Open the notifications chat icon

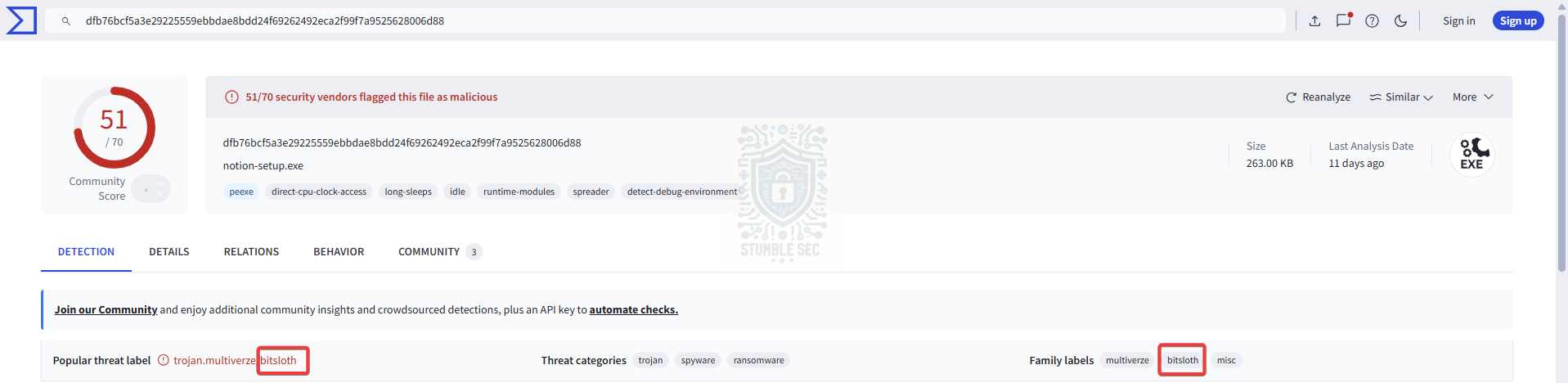[x=1343, y=20]
